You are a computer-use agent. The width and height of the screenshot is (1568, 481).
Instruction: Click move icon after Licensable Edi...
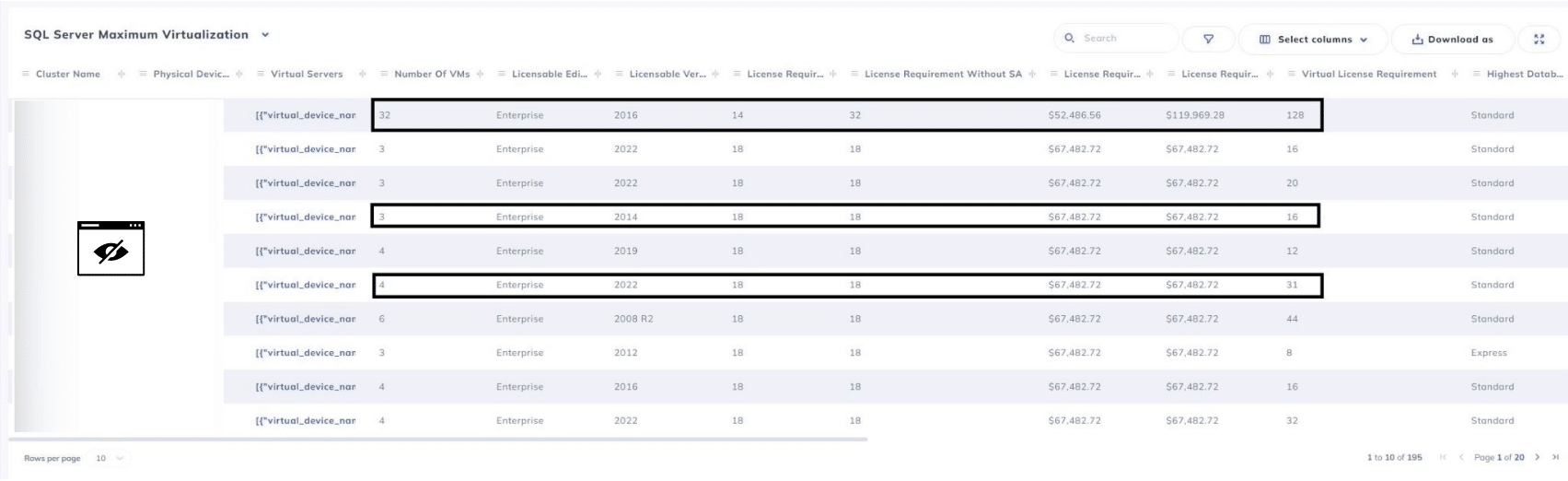coord(598,74)
